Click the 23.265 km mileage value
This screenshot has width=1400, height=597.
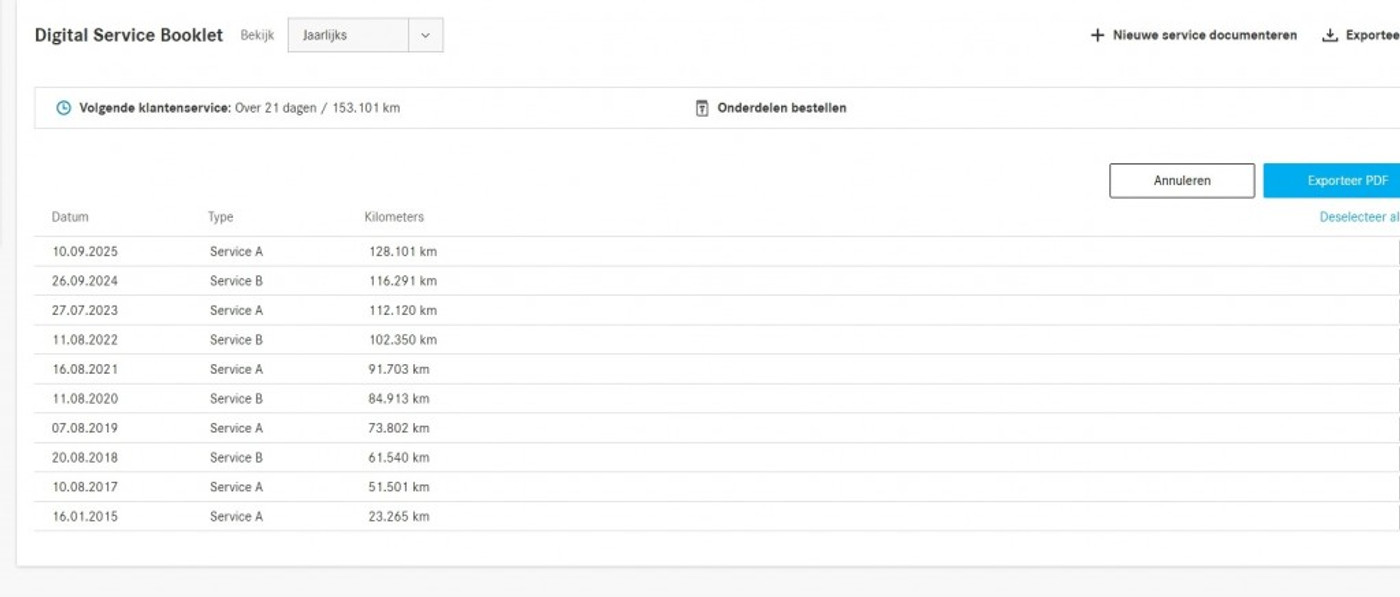point(399,517)
